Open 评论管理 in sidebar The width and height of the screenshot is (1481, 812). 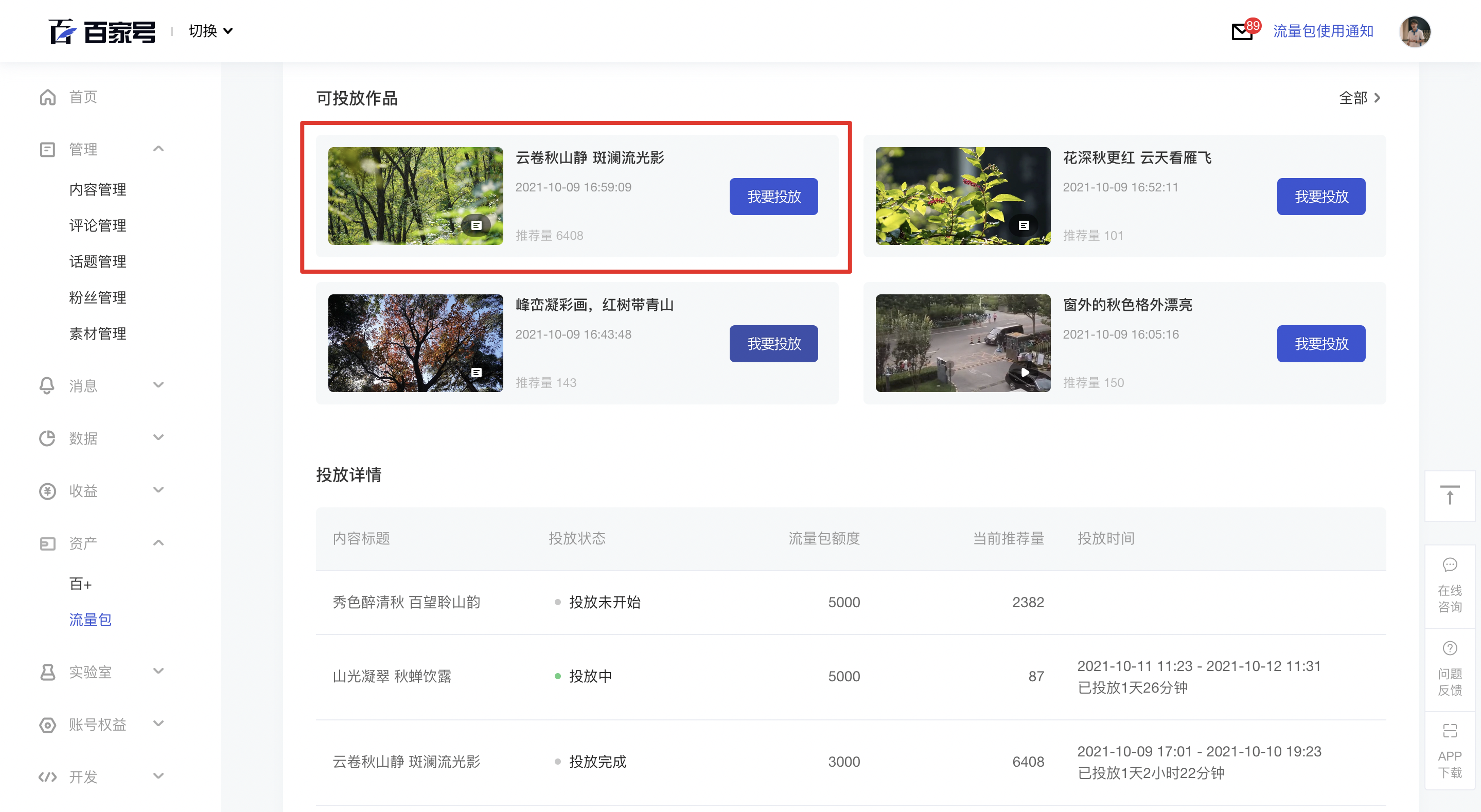coord(98,225)
